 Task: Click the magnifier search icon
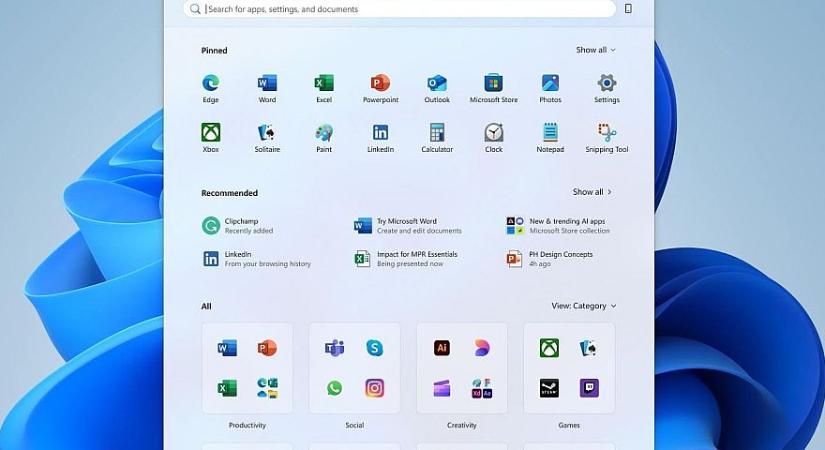point(195,9)
